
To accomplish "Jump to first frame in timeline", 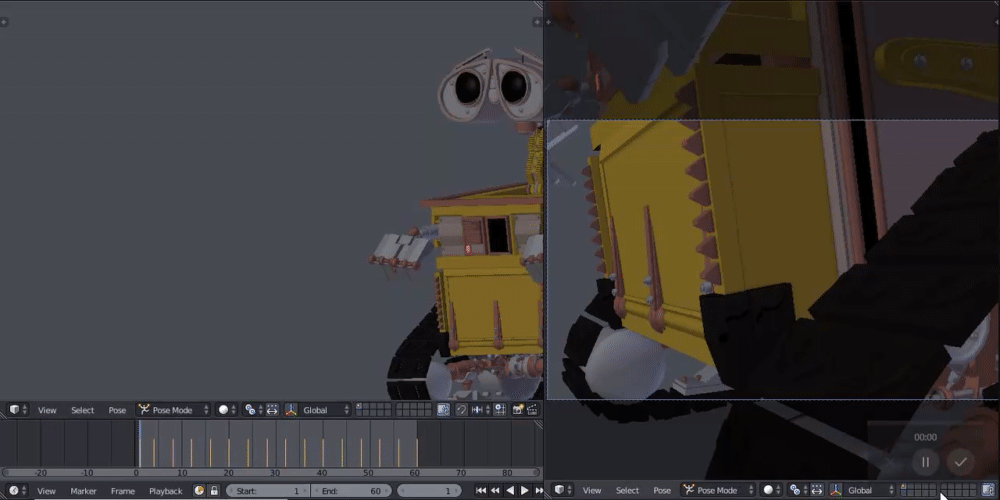I will [x=481, y=490].
